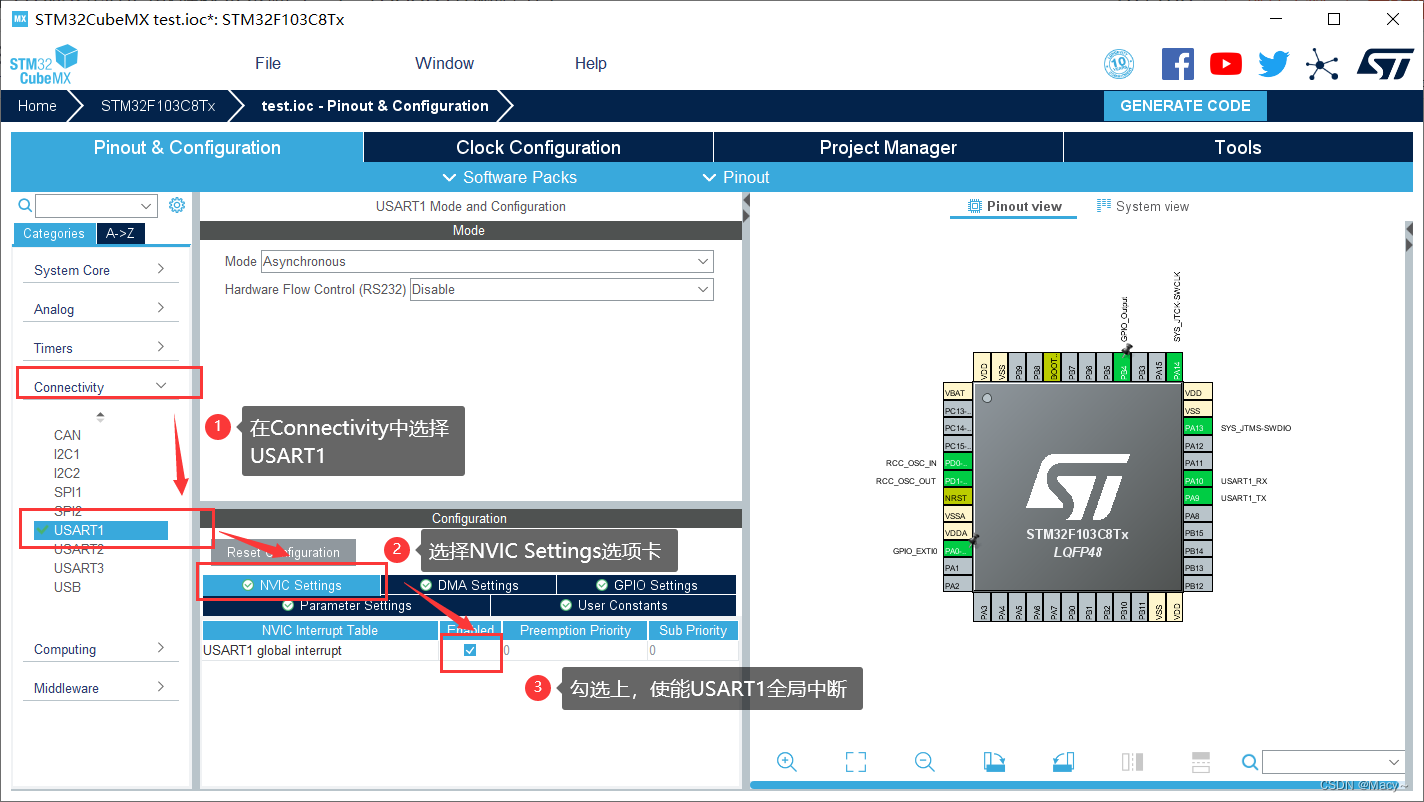Image resolution: width=1424 pixels, height=802 pixels.
Task: Click the pin search magnifier icon
Action: pyautogui.click(x=1249, y=762)
